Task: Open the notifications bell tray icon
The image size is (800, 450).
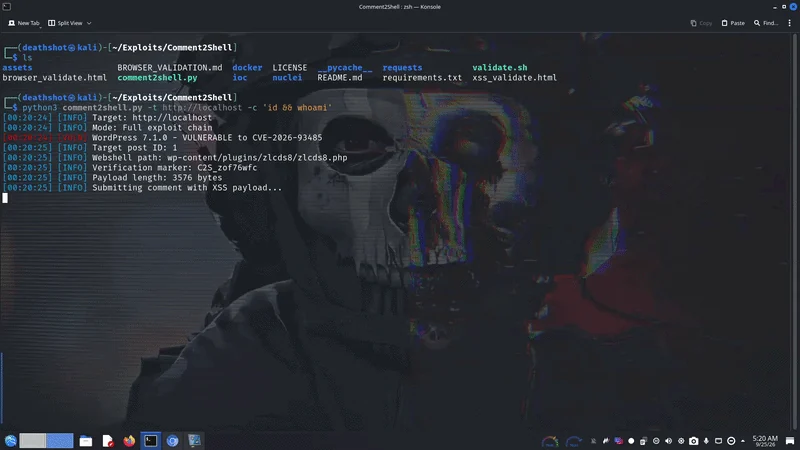Action: pyautogui.click(x=593, y=441)
